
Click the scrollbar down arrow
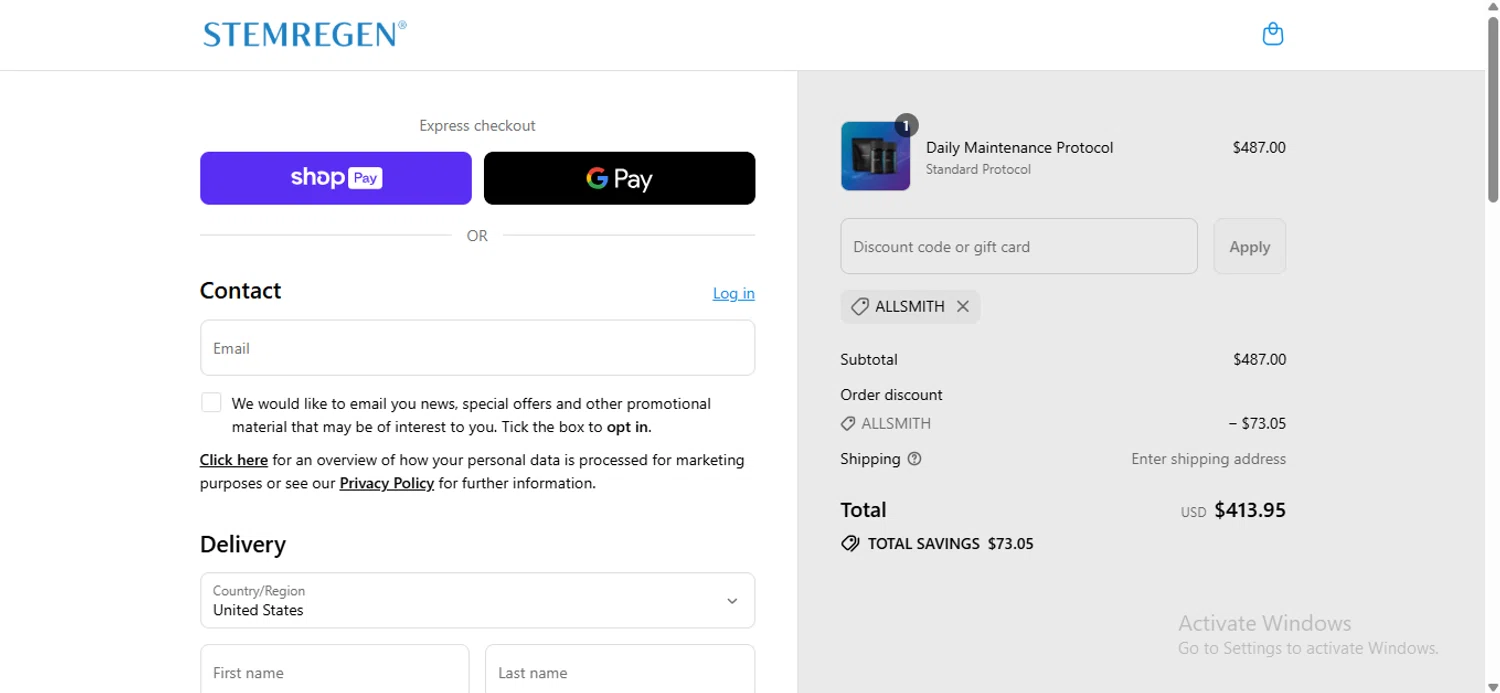click(x=1493, y=685)
